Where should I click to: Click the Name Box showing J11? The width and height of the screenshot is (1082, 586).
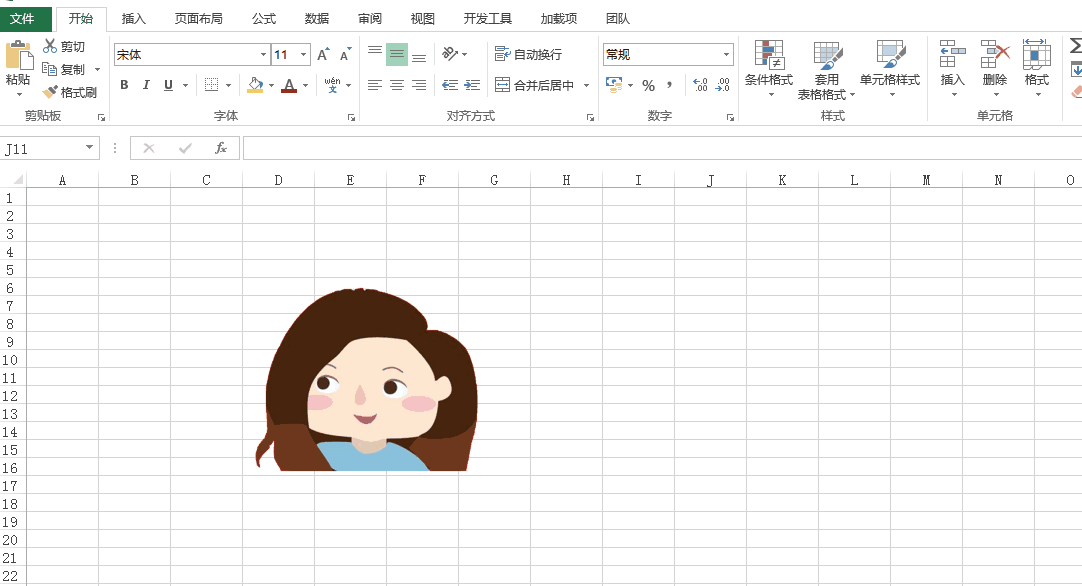coord(41,148)
